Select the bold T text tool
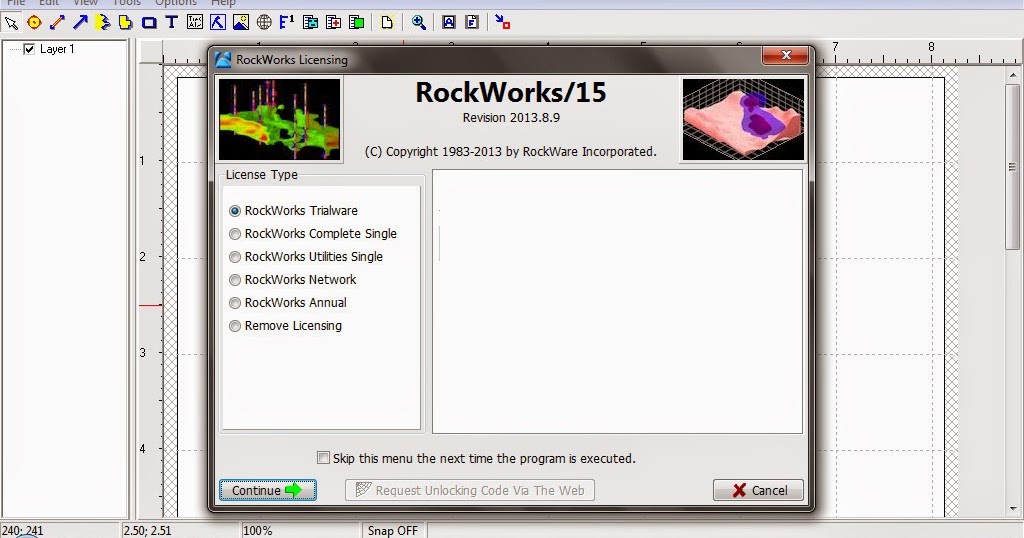Image resolution: width=1024 pixels, height=538 pixels. point(172,23)
